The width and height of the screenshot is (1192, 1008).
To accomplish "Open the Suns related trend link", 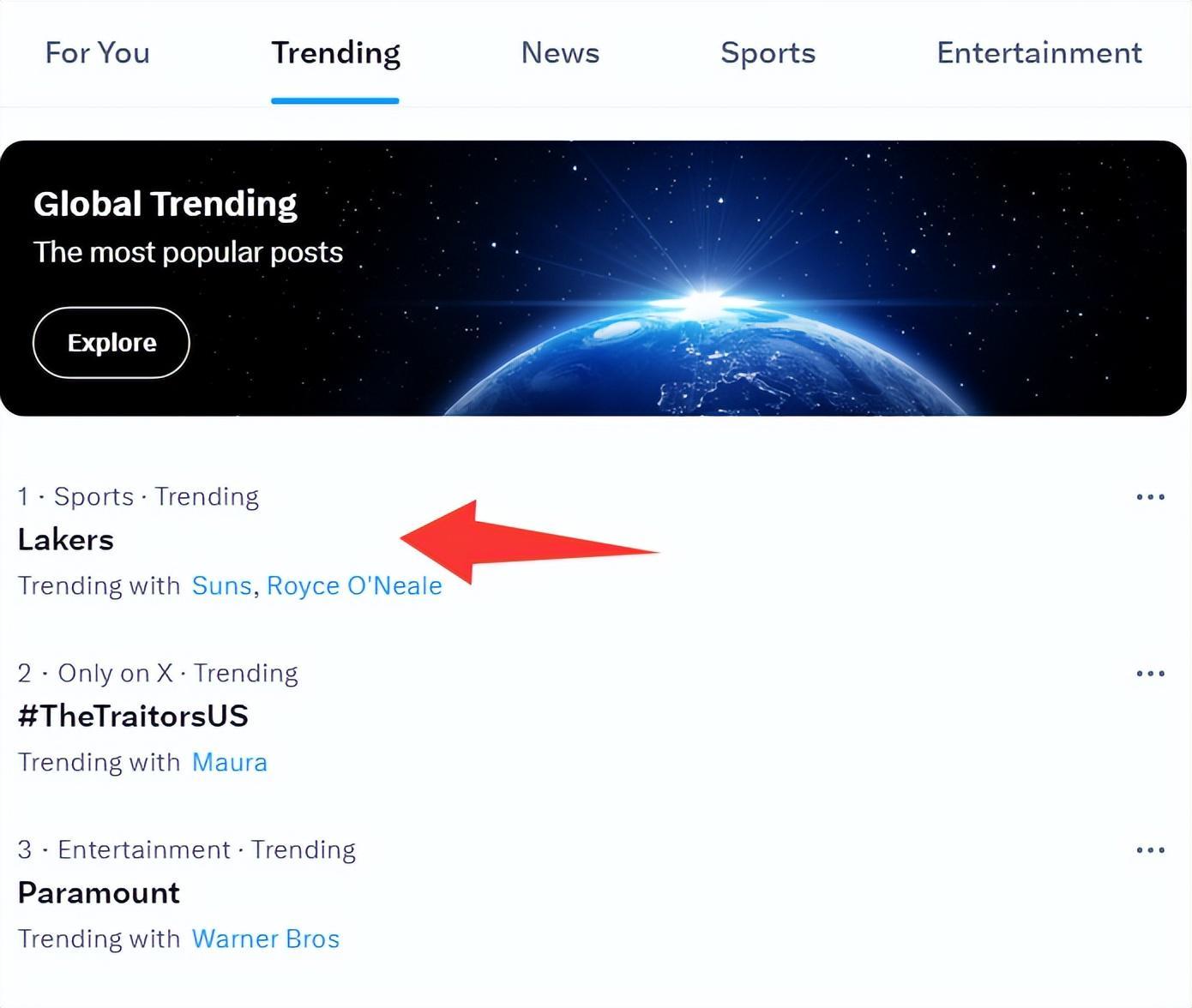I will 221,586.
